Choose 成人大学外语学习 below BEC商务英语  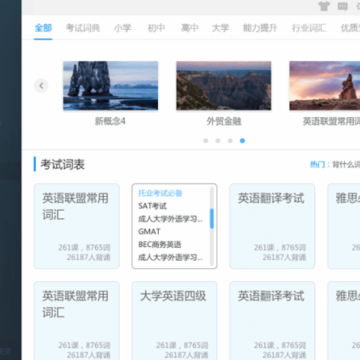(170, 257)
